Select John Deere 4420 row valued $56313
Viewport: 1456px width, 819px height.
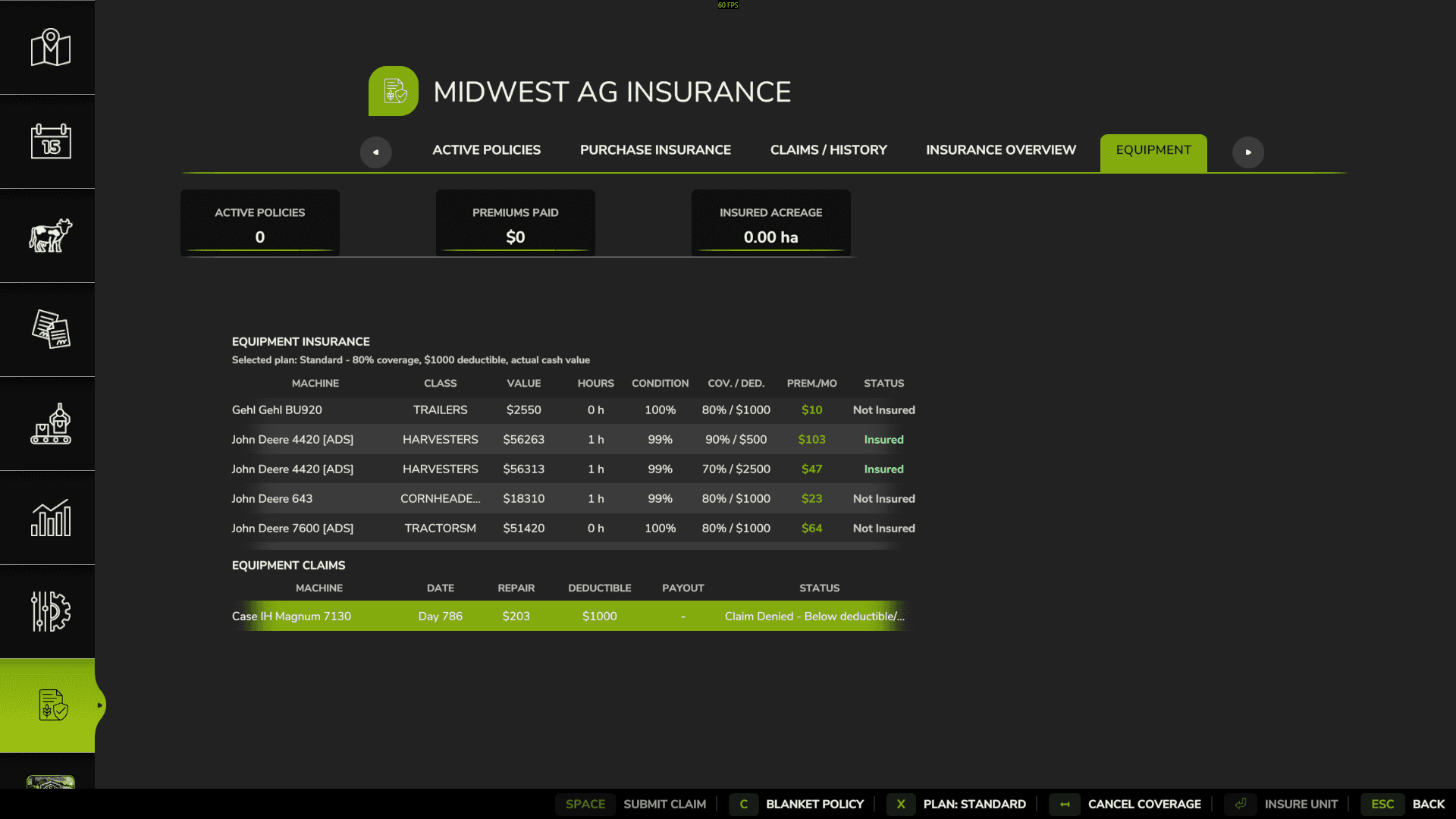(573, 469)
